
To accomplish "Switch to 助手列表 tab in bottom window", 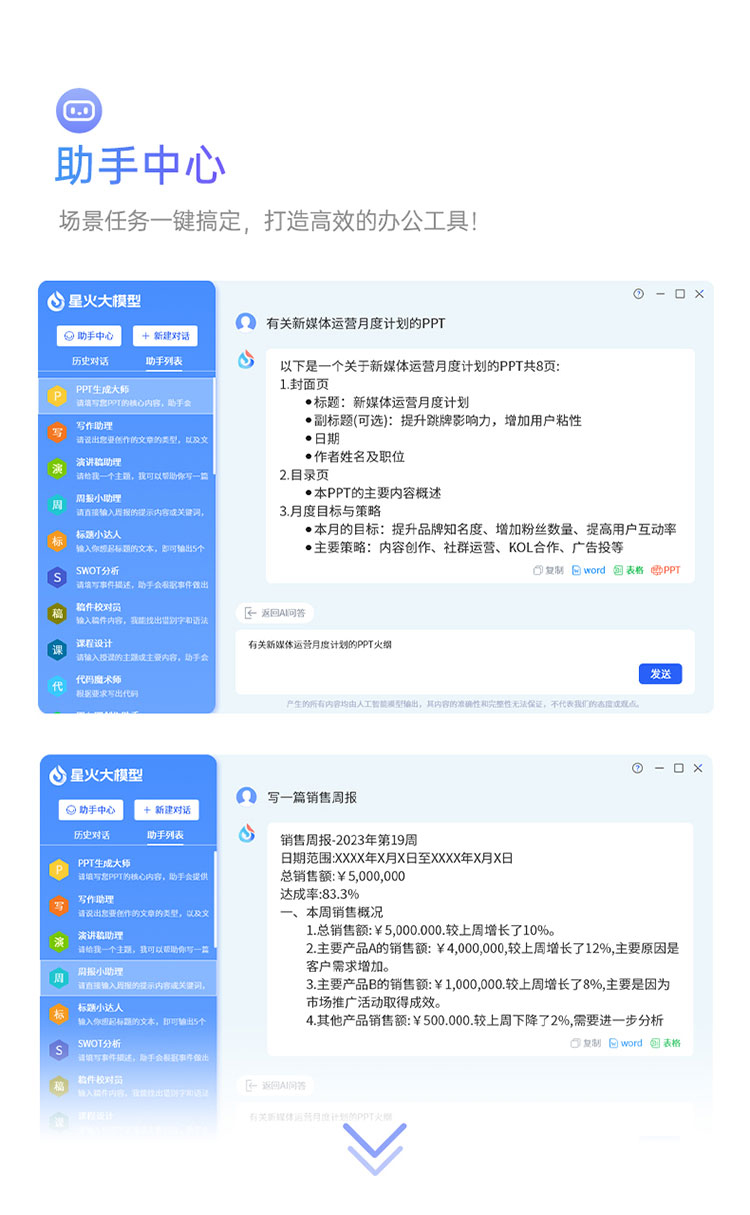I will pos(164,835).
